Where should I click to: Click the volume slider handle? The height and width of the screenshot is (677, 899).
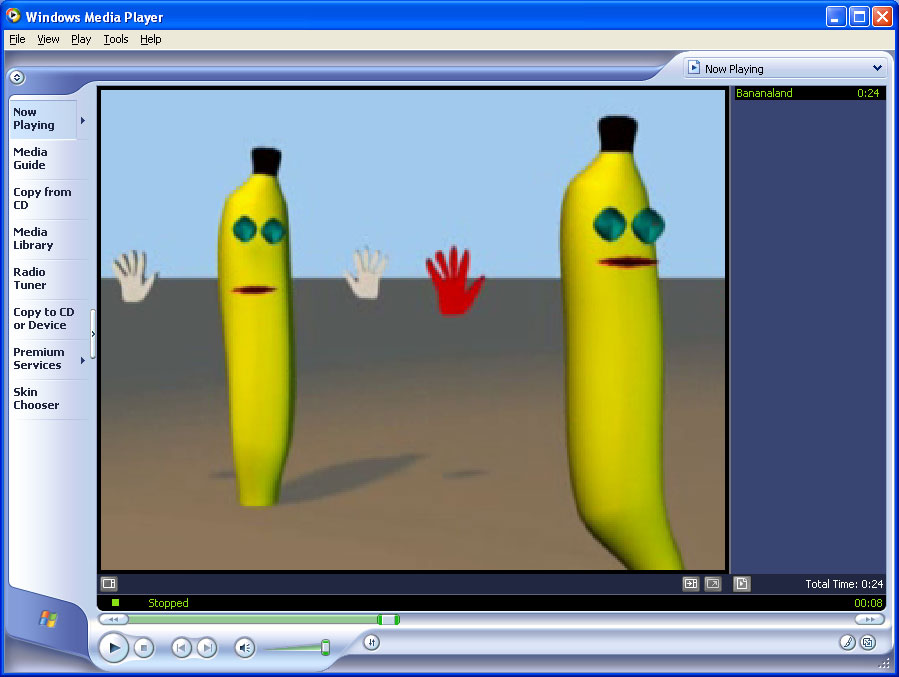tap(325, 648)
